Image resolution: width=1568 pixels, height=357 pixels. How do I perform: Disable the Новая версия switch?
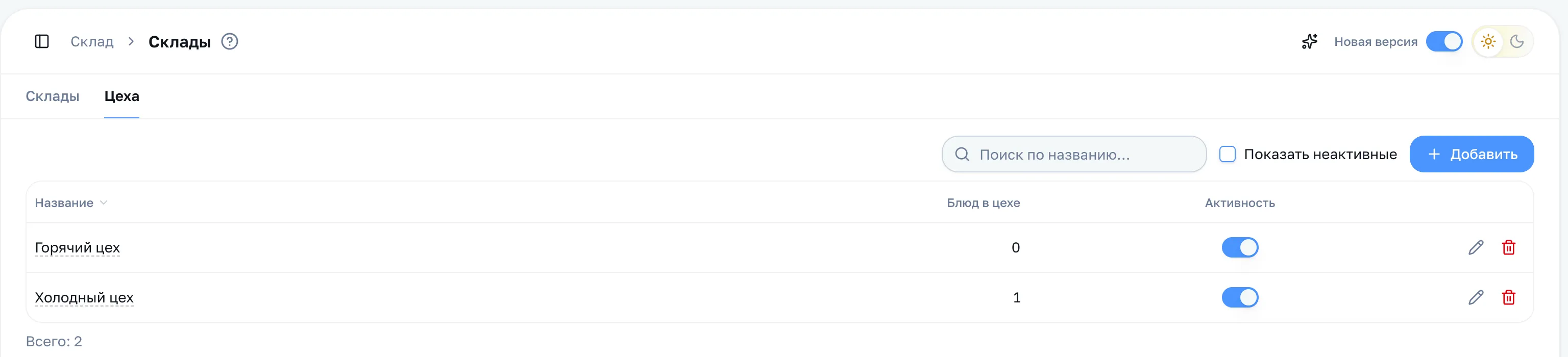[x=1444, y=41]
